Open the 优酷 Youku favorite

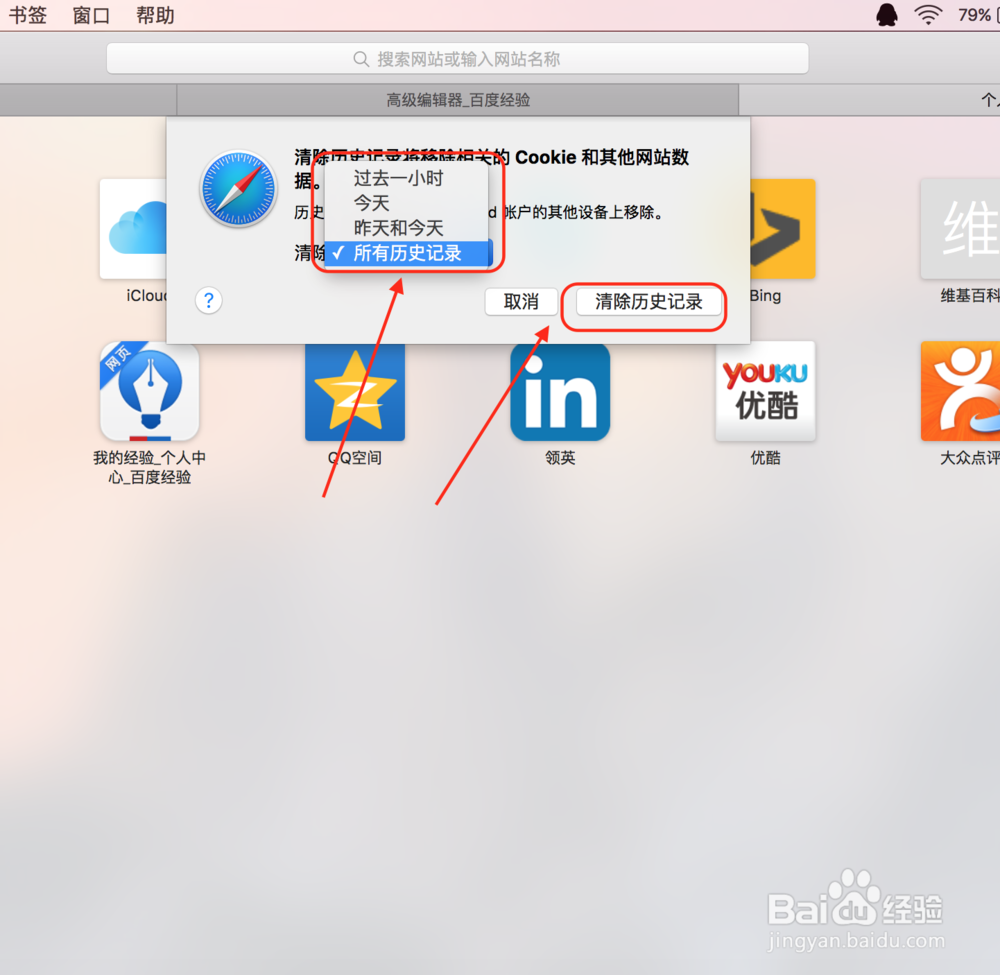[765, 390]
